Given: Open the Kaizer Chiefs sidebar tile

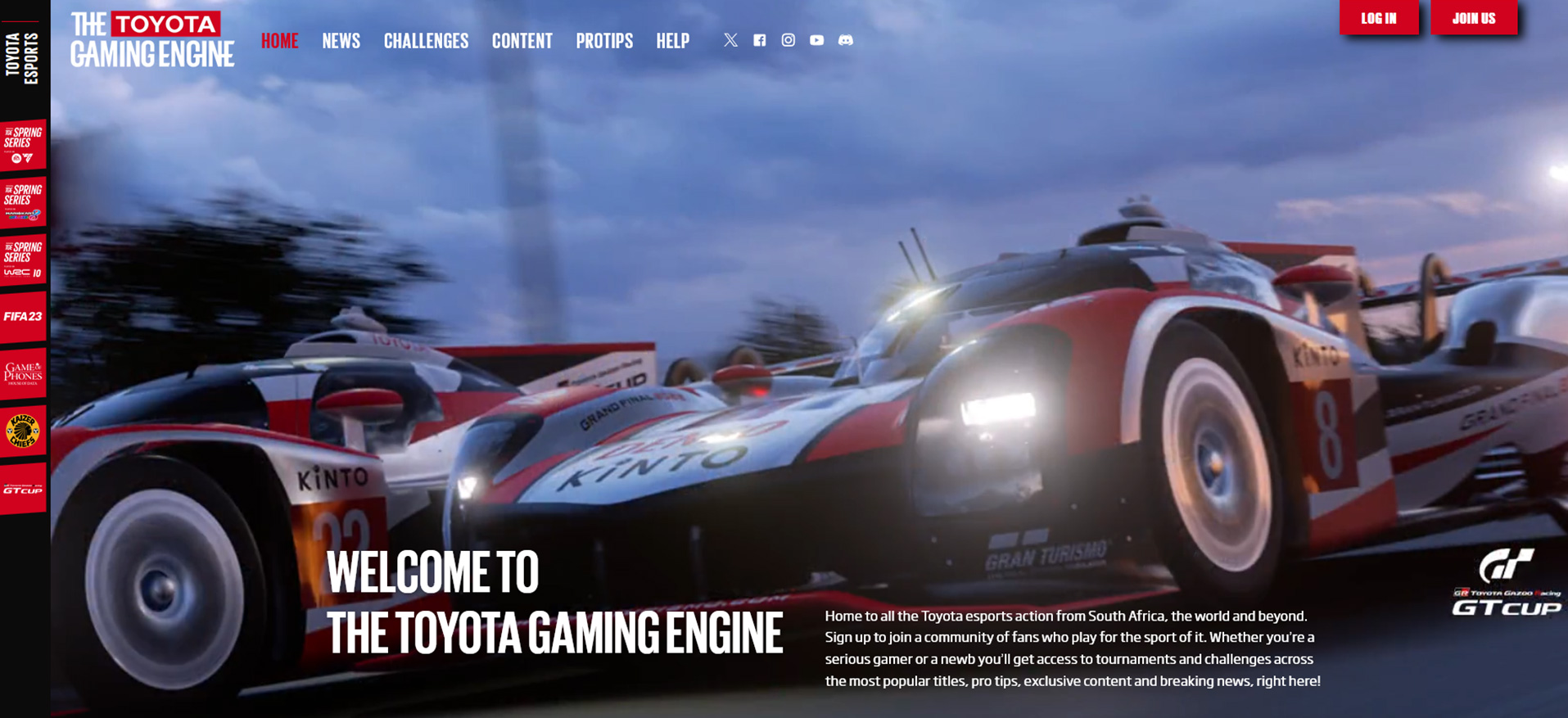Looking at the screenshot, I should click(x=23, y=431).
